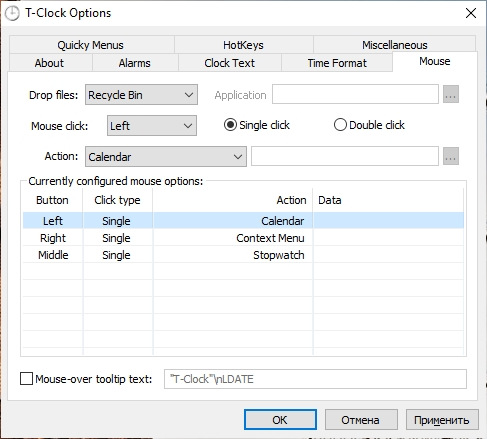Click browse button next to Application field
The height and width of the screenshot is (439, 487).
[451, 94]
